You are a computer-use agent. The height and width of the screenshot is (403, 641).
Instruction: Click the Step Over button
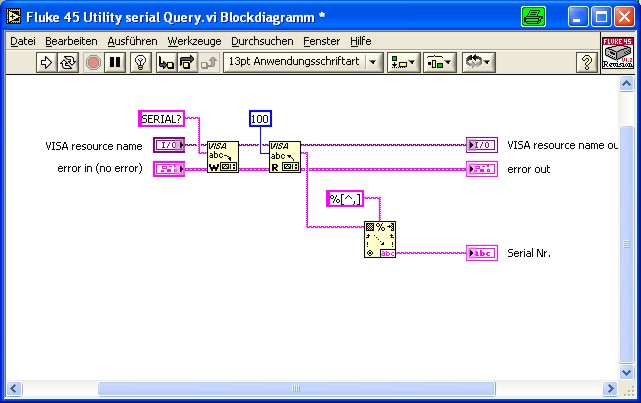[187, 63]
